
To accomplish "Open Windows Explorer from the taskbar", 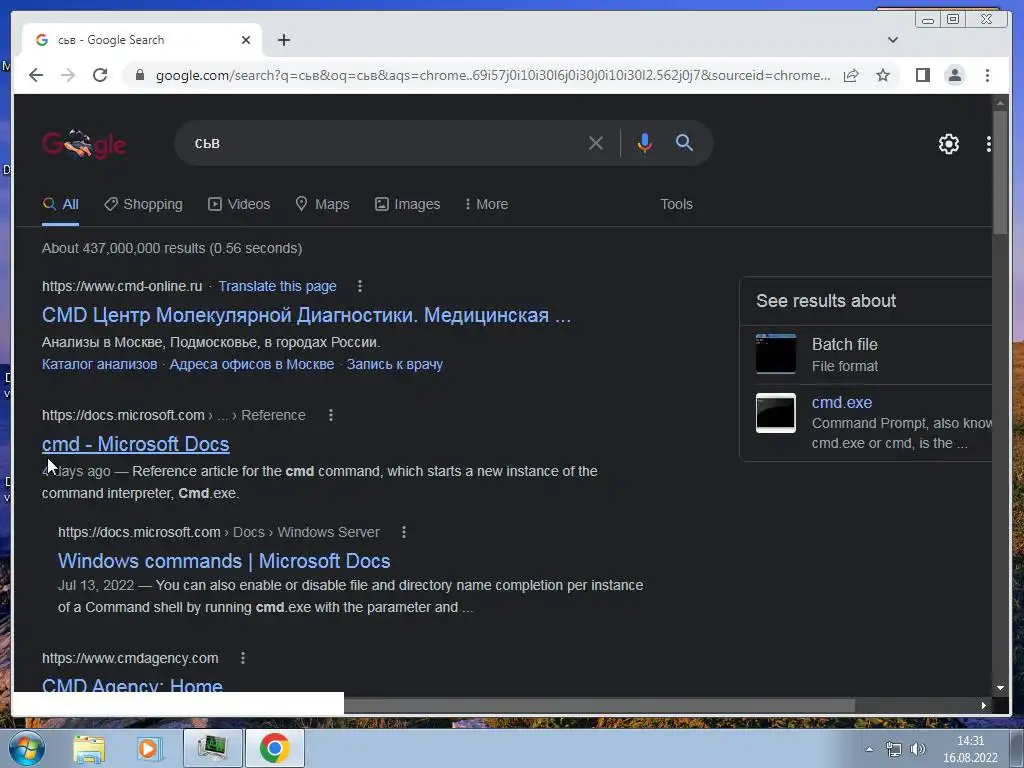I will (89, 748).
